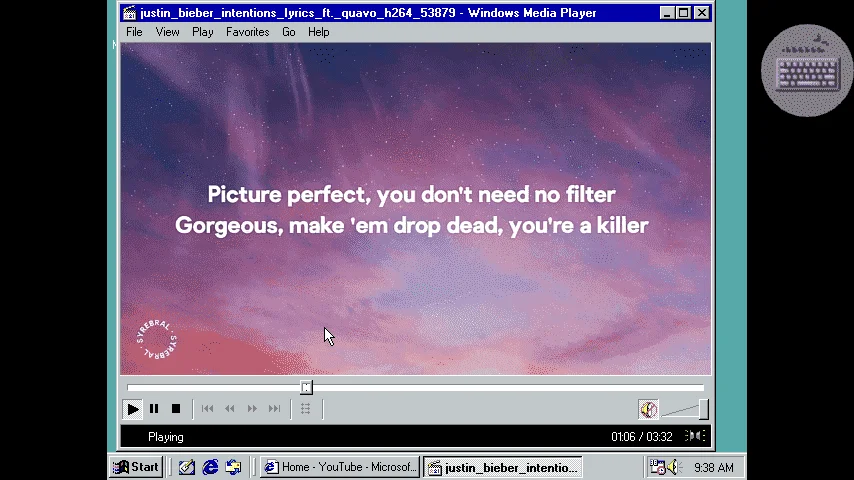854x480 pixels.
Task: Maximize the Windows Media Player window
Action: click(x=684, y=13)
